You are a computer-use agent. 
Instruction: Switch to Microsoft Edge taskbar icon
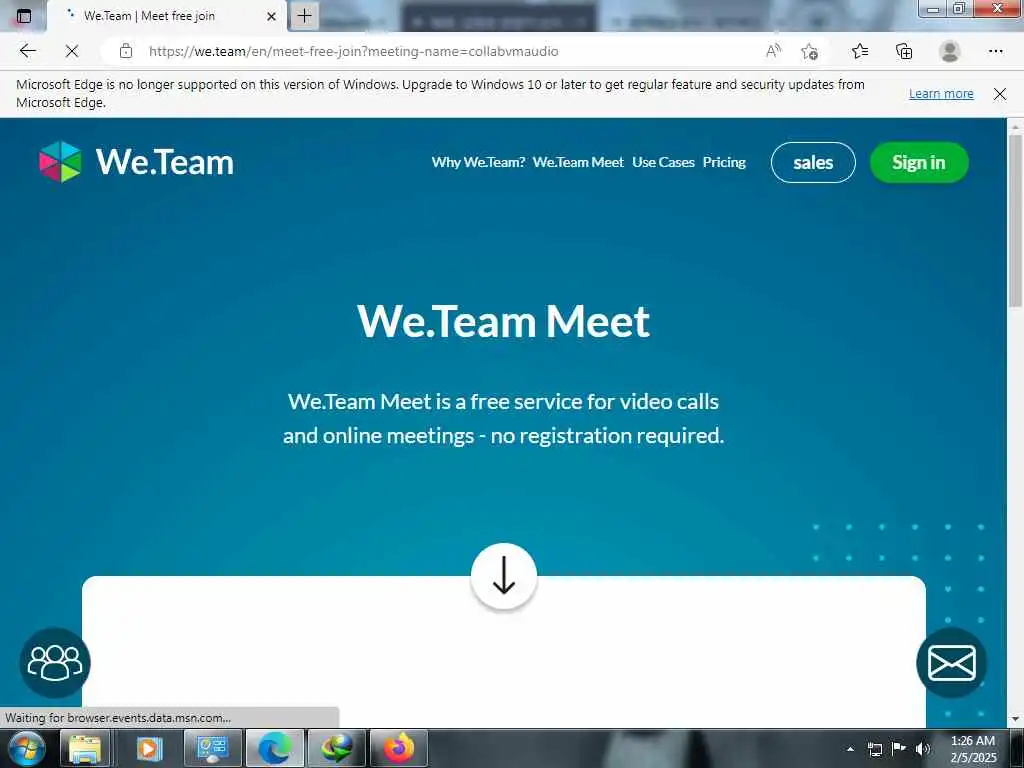[x=275, y=748]
